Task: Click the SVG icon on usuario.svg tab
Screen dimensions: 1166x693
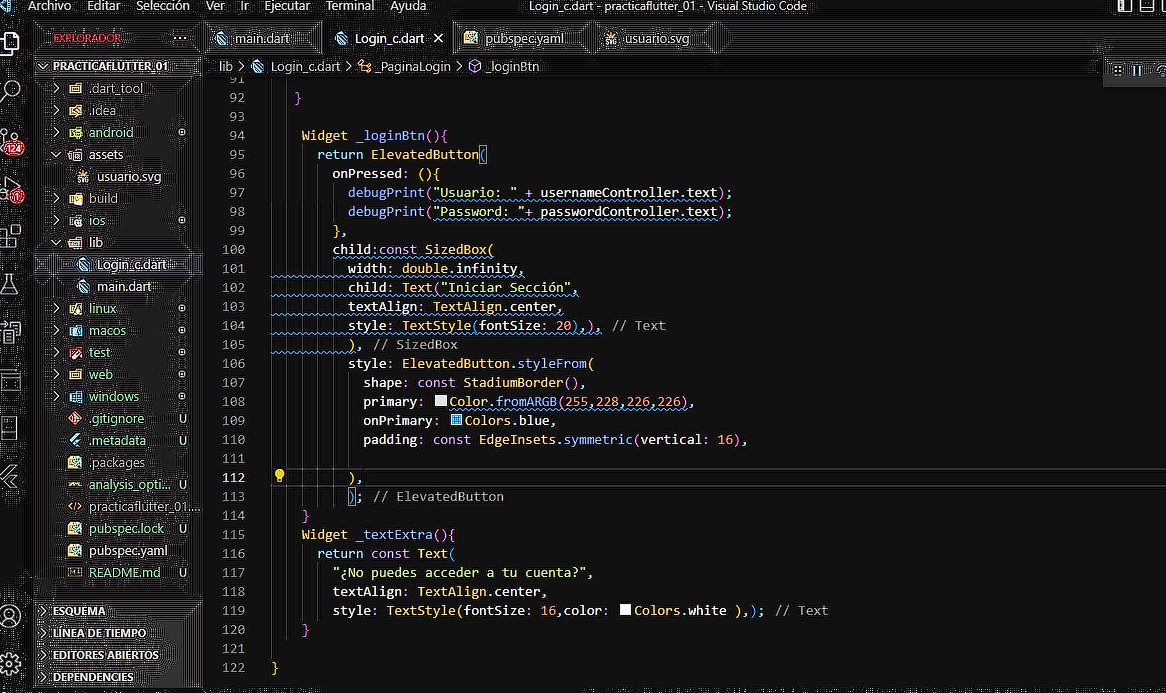Action: pos(611,39)
